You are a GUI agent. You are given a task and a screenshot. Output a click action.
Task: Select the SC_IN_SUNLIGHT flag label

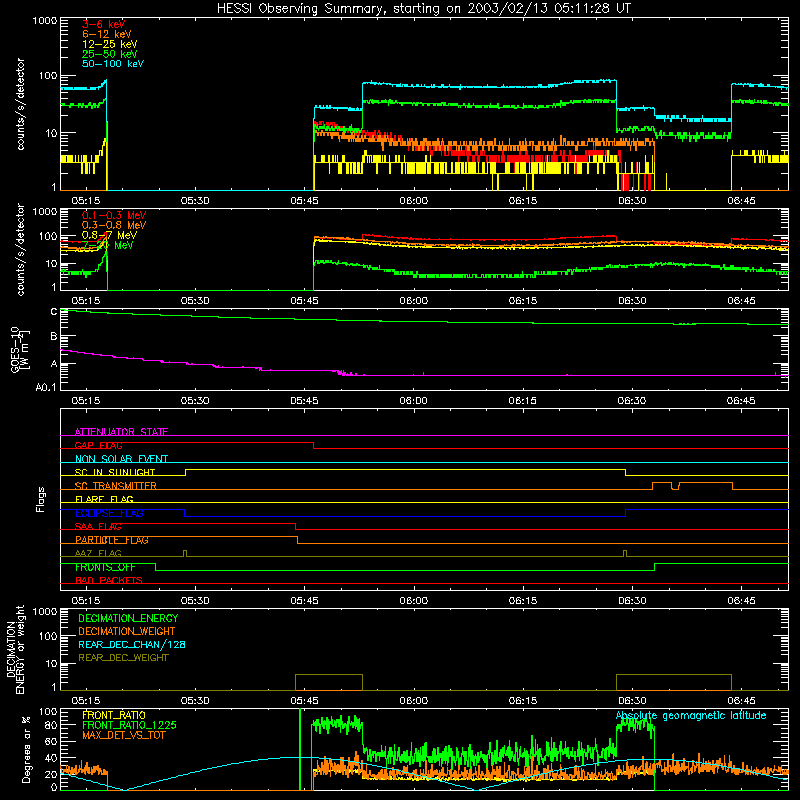click(115, 472)
